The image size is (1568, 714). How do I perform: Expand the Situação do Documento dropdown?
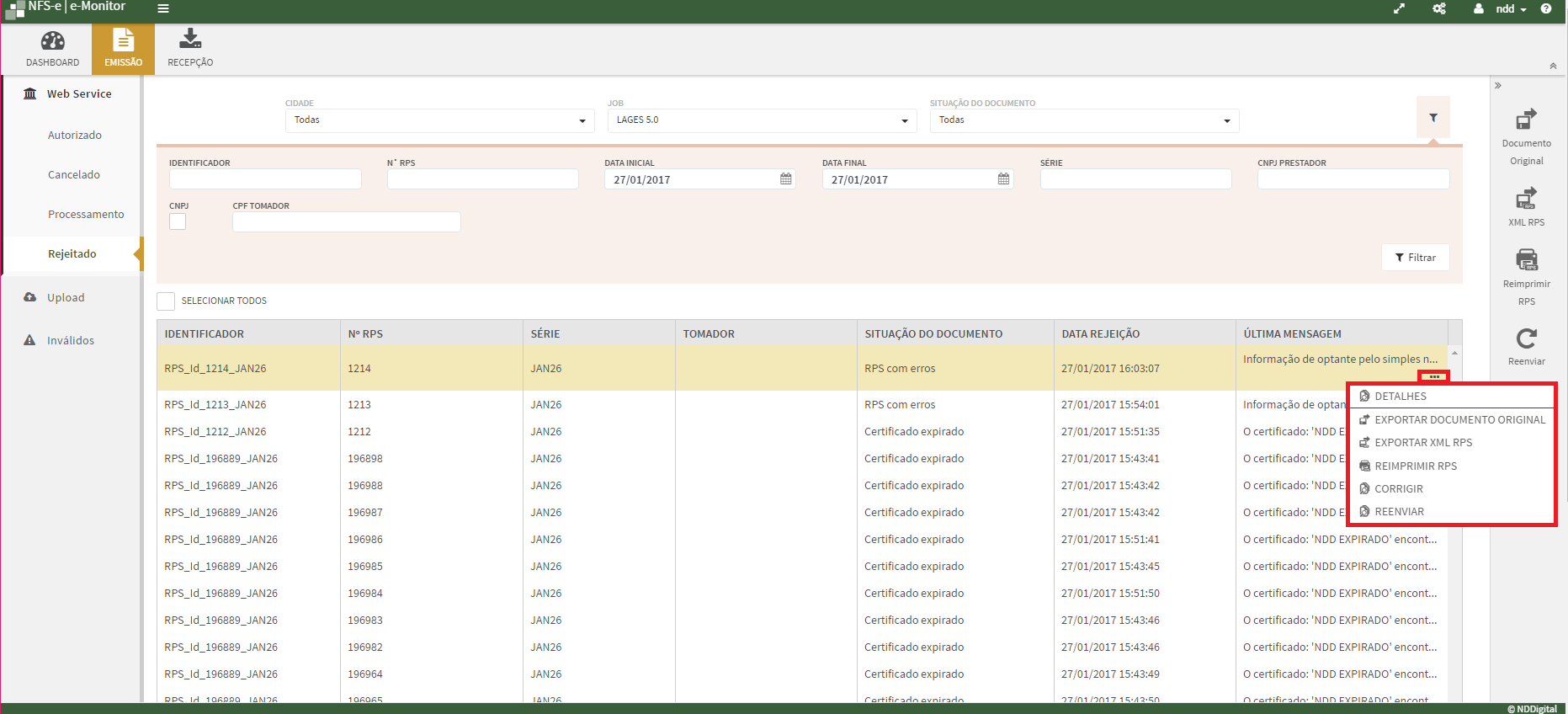click(x=1083, y=120)
